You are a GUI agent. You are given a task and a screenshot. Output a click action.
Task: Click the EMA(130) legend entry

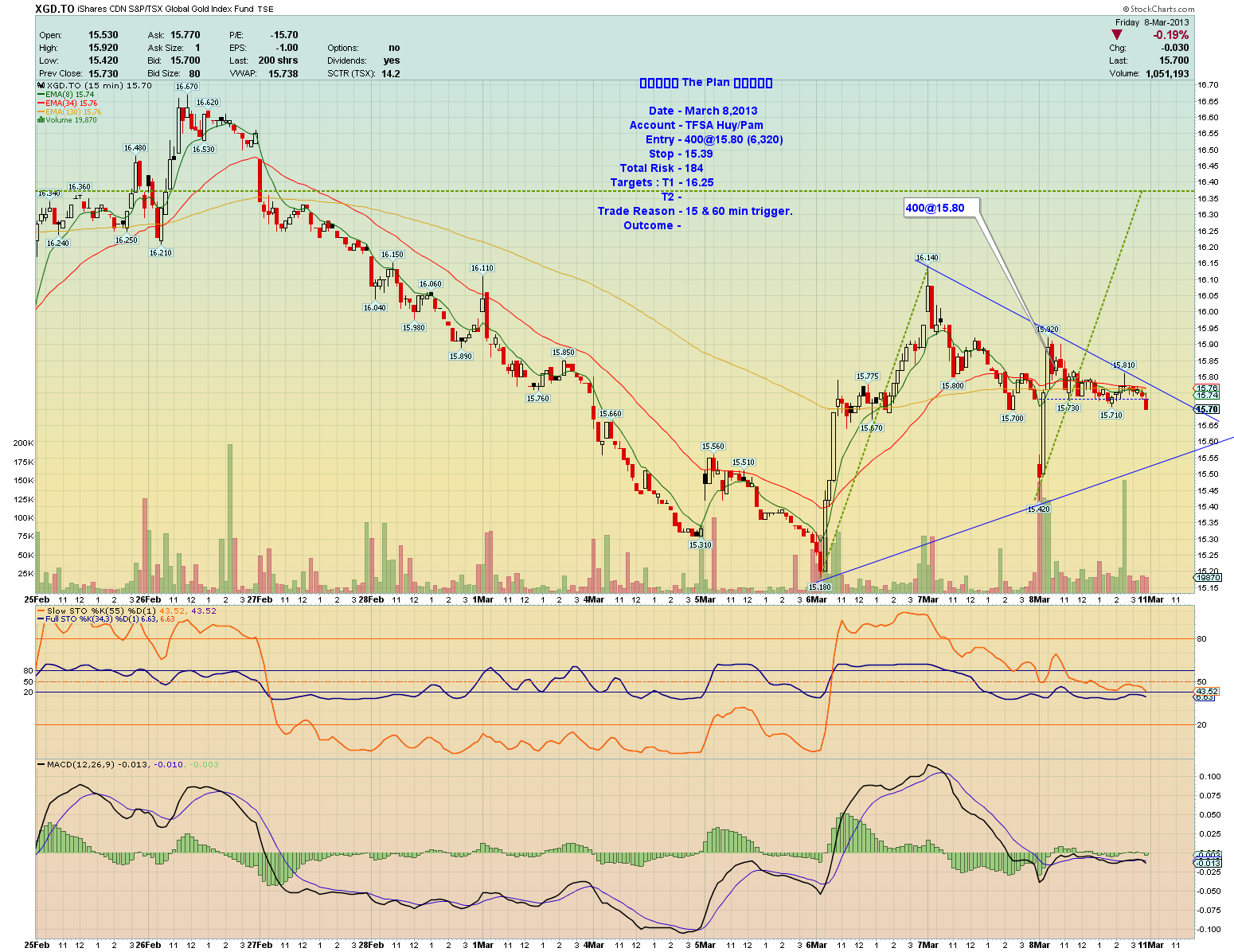[69, 112]
